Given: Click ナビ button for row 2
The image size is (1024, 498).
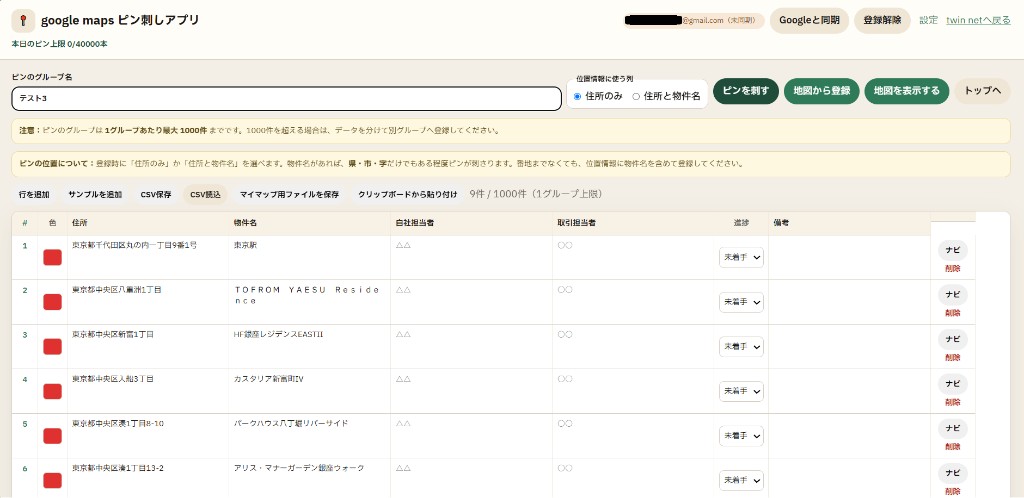Looking at the screenshot, I should click(952, 294).
